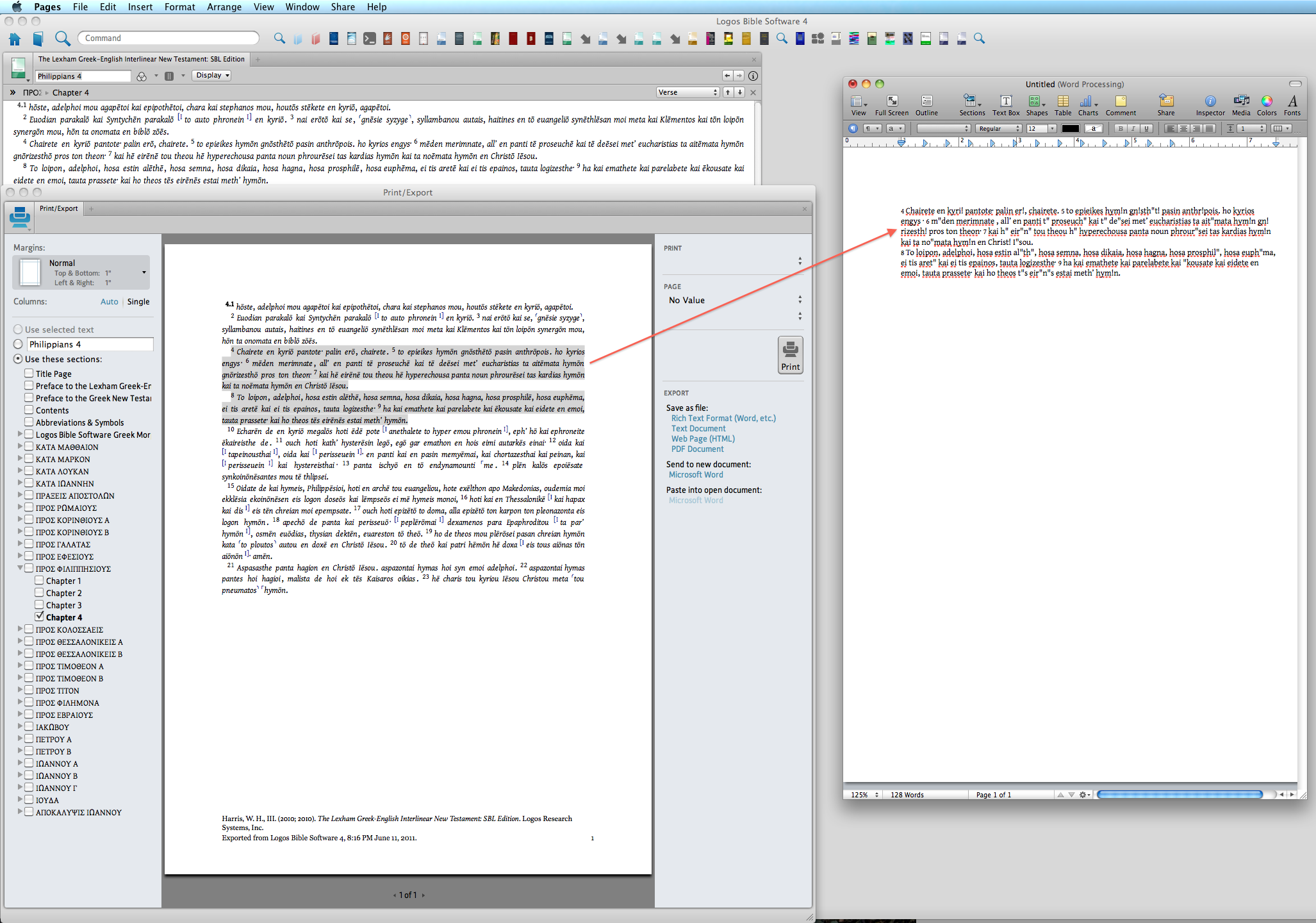Check the ΚΑΤΑ ΜΑΡΚΟΝ checkbox
1316x923 pixels.
click(x=29, y=458)
